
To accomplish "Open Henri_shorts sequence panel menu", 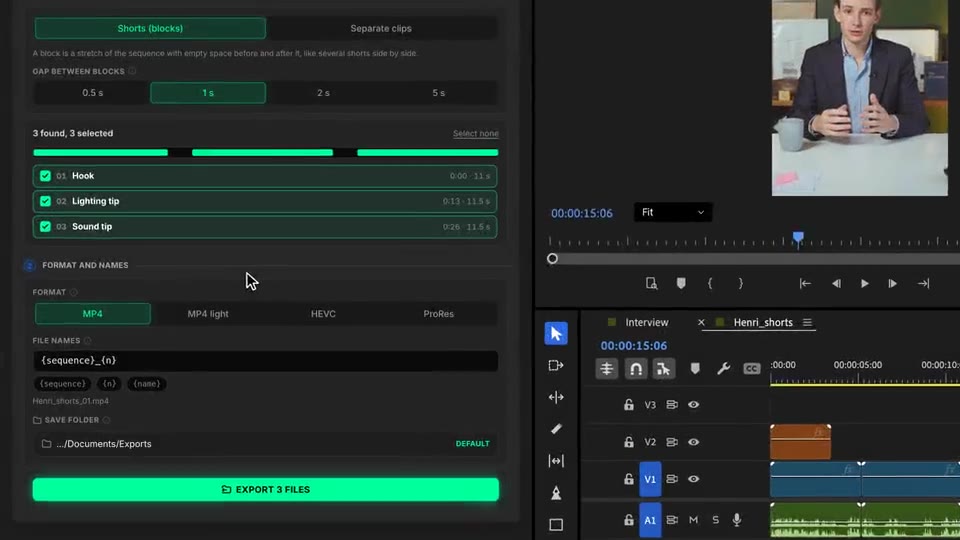I will point(807,323).
